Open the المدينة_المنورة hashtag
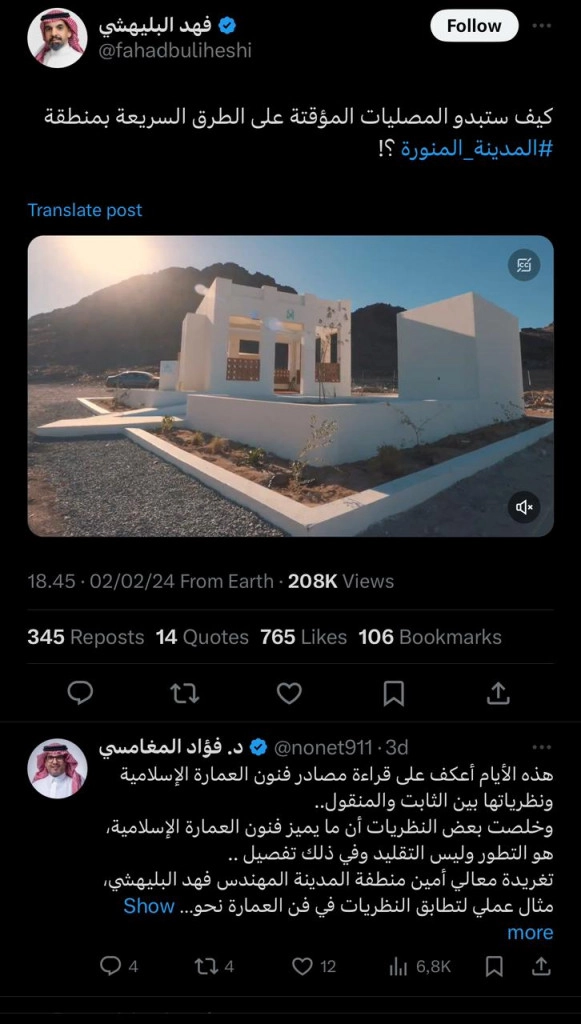Screen dimensions: 581x1024 (x=476, y=149)
